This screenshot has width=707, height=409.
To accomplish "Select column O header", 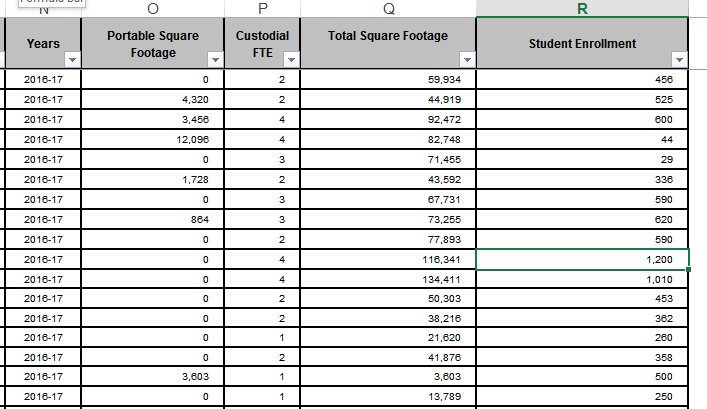I will [153, 9].
